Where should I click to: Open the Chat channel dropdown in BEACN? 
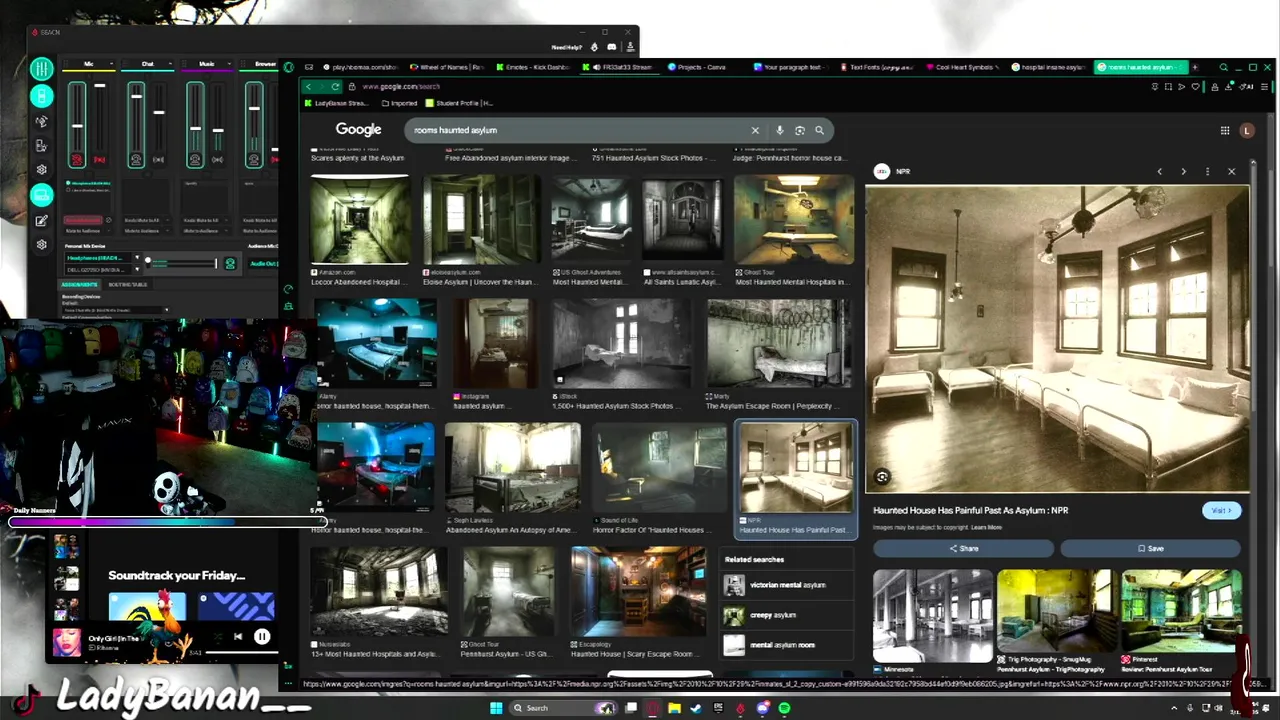coord(171,64)
